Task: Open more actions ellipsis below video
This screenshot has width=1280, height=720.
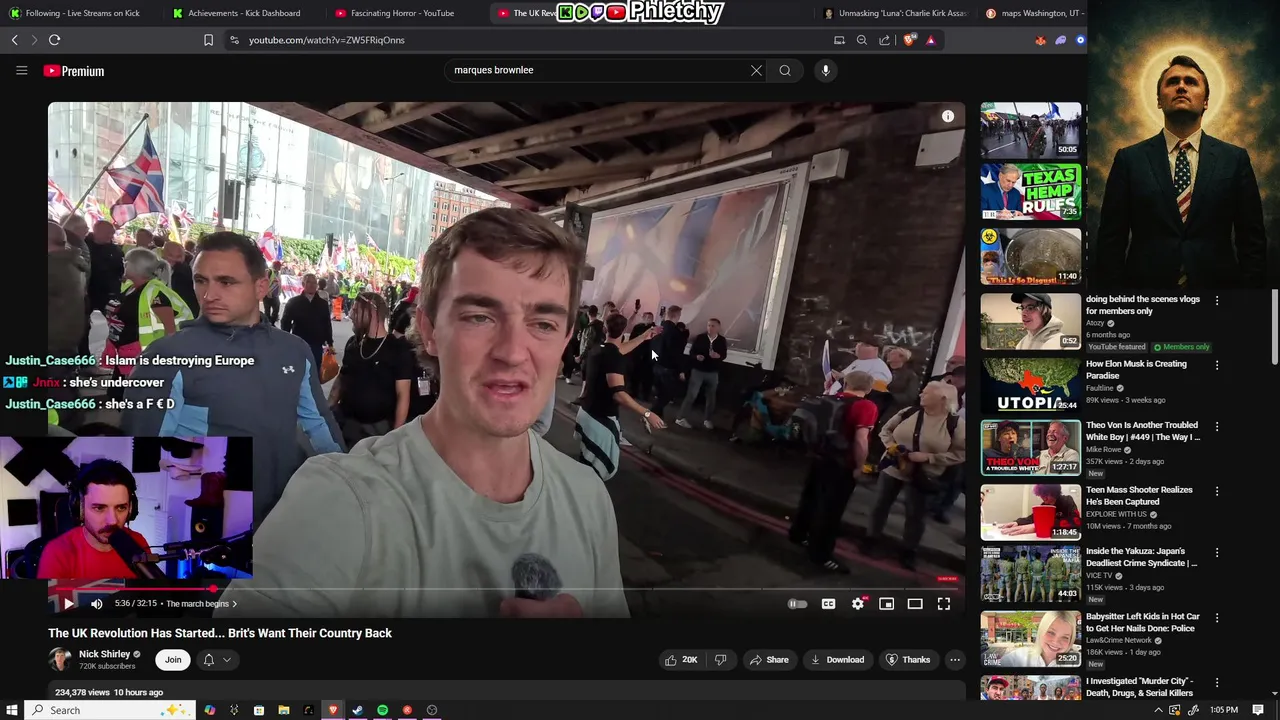Action: 955,660
